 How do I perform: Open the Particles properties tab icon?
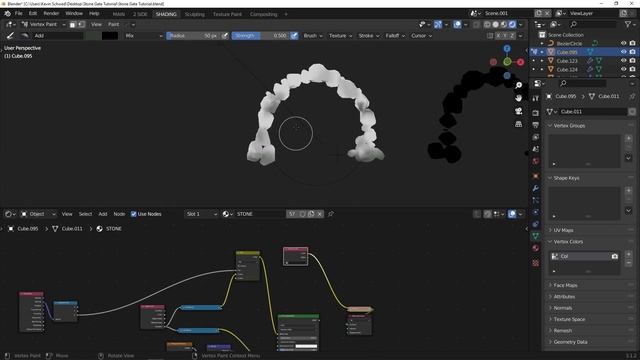click(536, 200)
